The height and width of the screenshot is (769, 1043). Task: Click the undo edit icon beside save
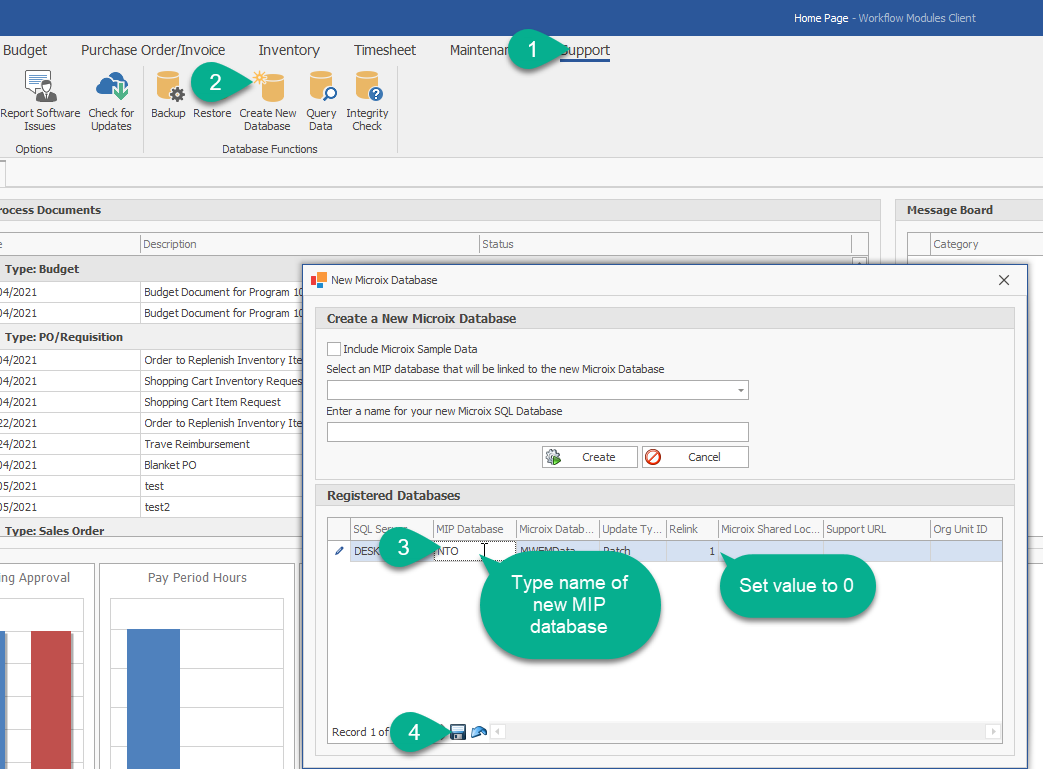pos(478,732)
